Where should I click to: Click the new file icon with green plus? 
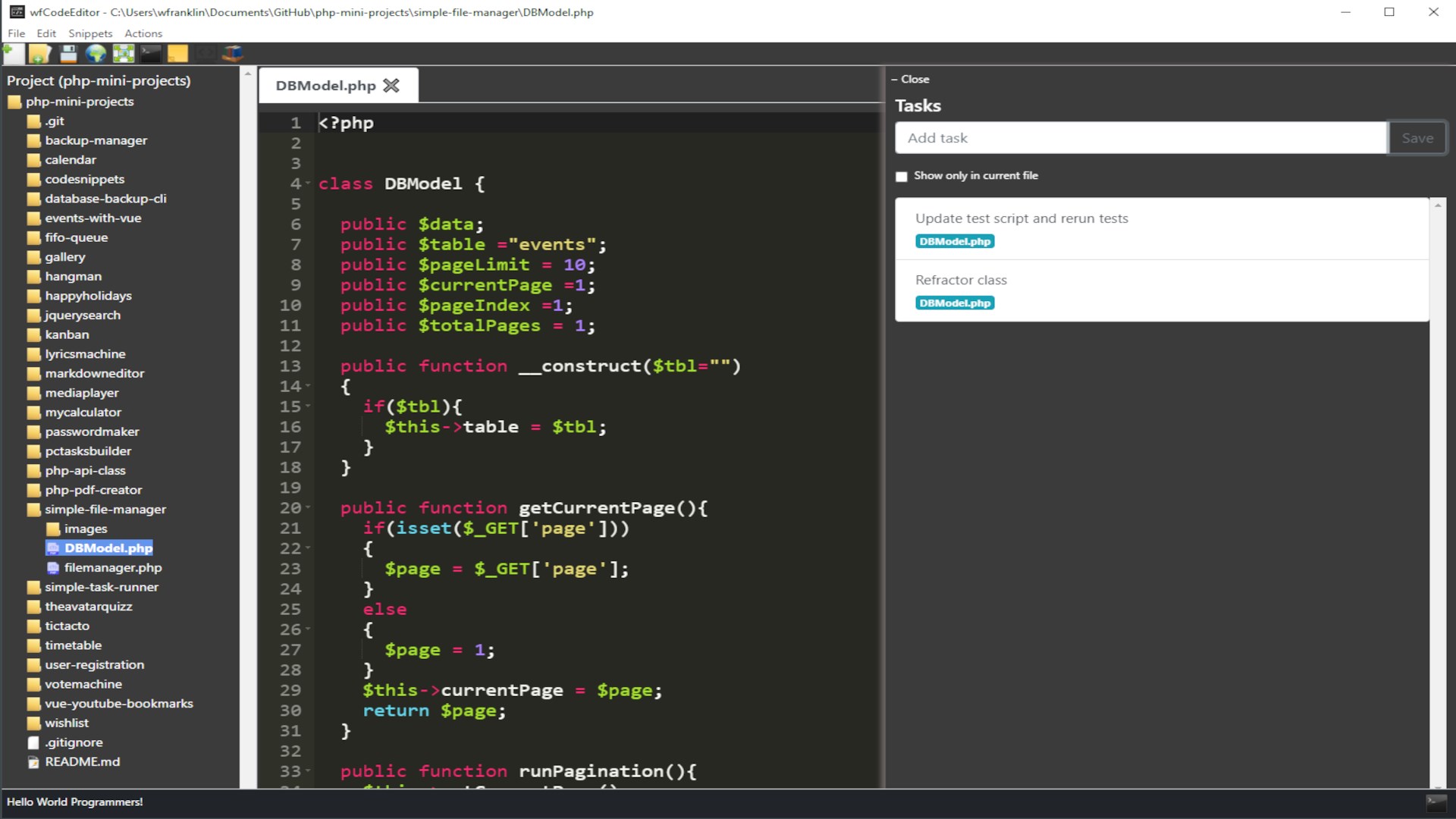13,53
